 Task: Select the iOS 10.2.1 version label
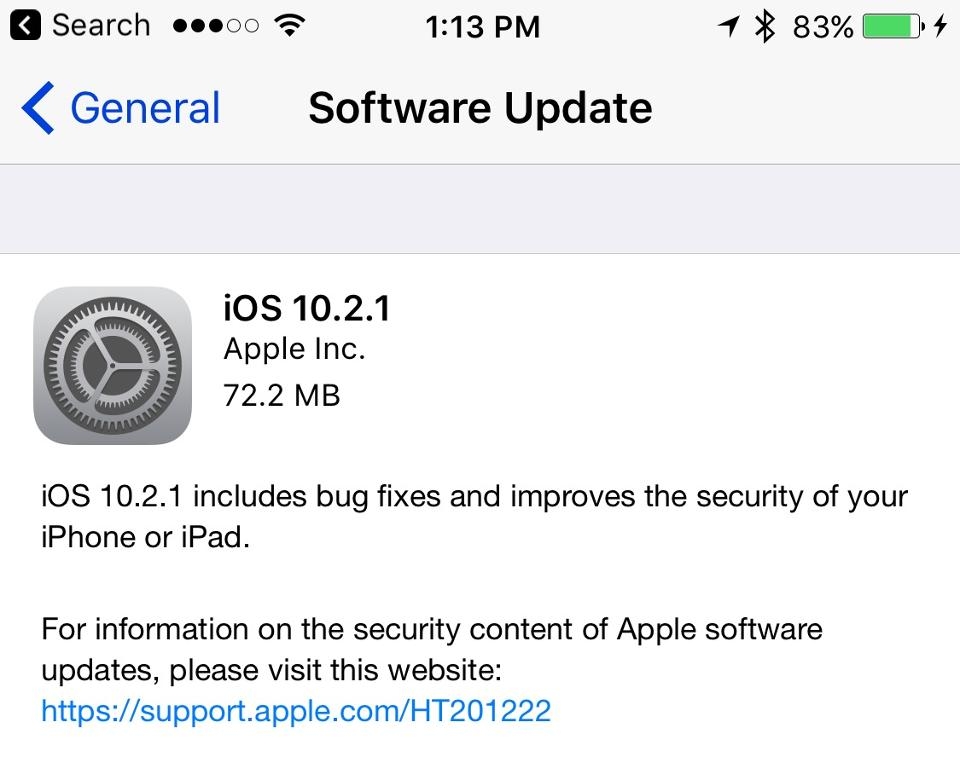pyautogui.click(x=307, y=308)
